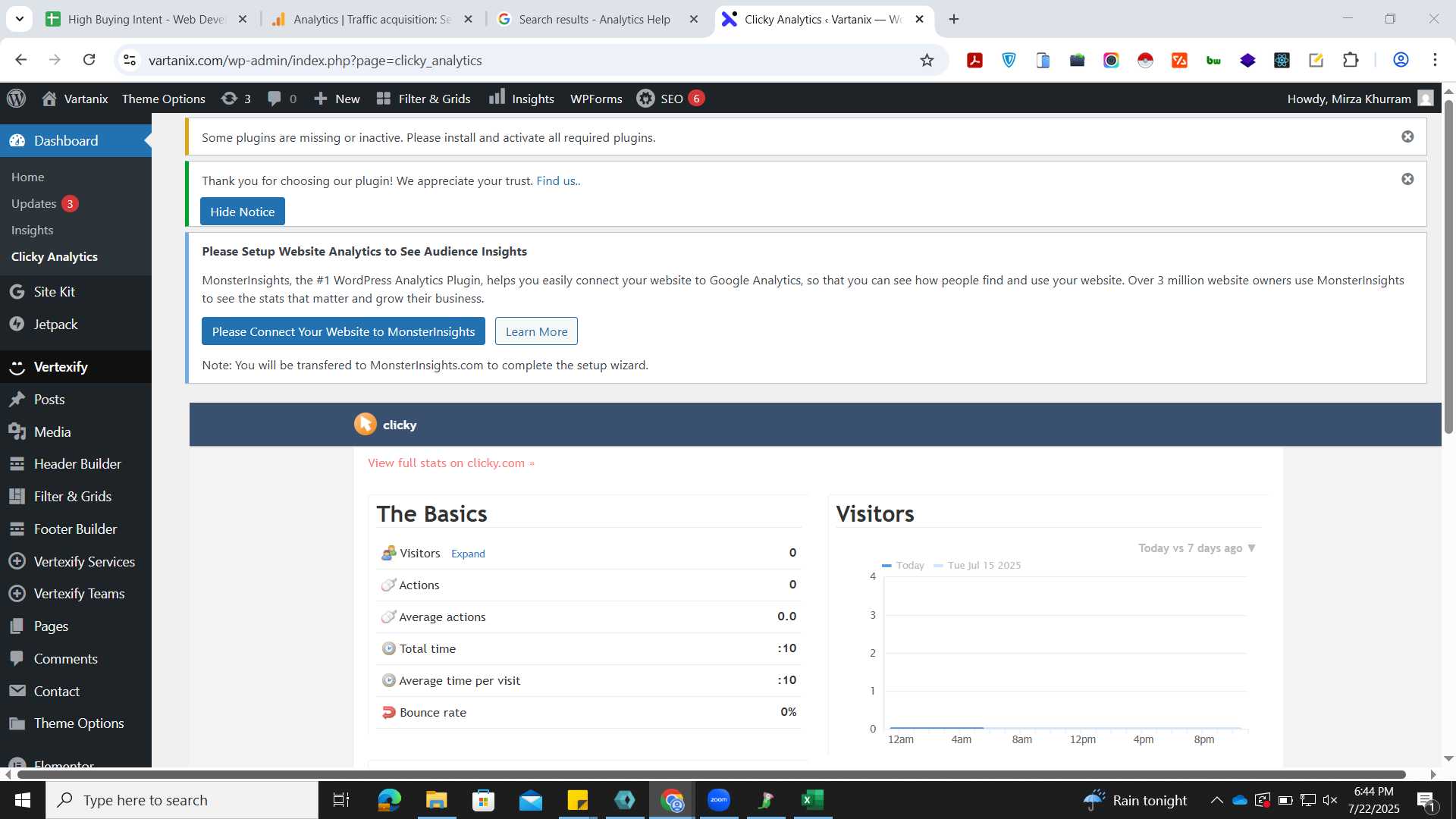Open Theme Options in the sidebar
Screen dimensions: 1456x819
(x=76, y=723)
